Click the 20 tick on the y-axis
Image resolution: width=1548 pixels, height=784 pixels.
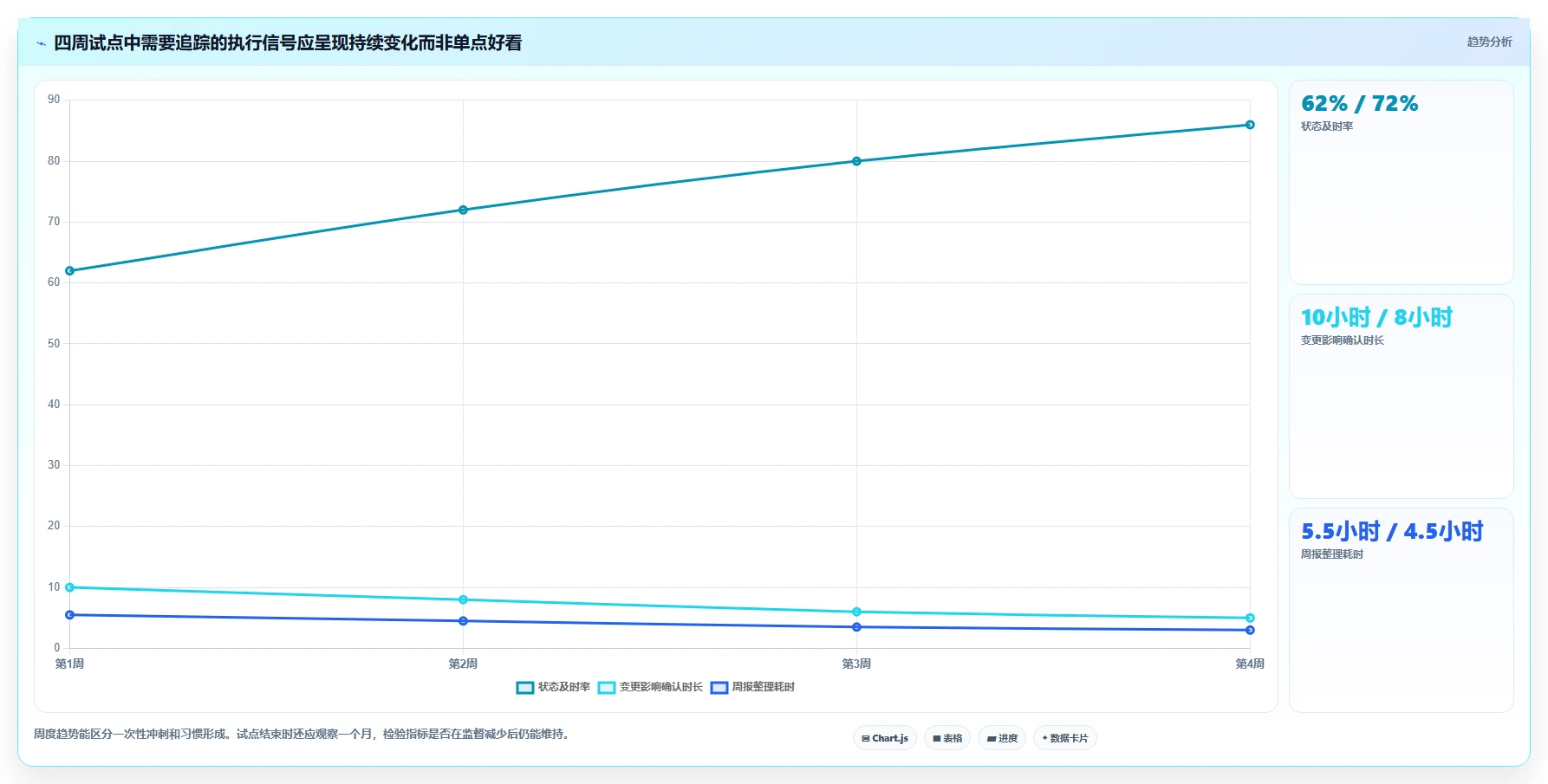tap(54, 526)
